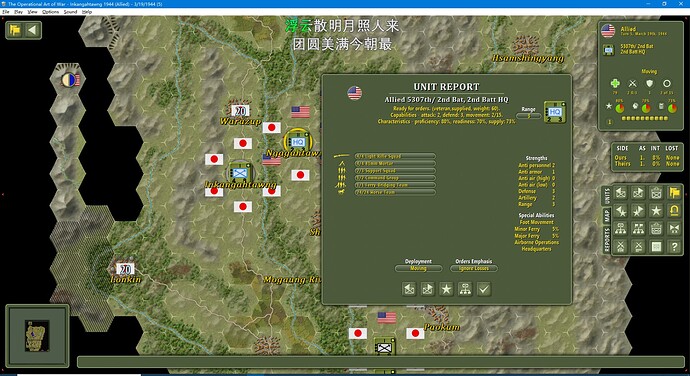Click the formation hierarchy icon in report dialog
Viewport: 690px width, 376px height.
465,289
